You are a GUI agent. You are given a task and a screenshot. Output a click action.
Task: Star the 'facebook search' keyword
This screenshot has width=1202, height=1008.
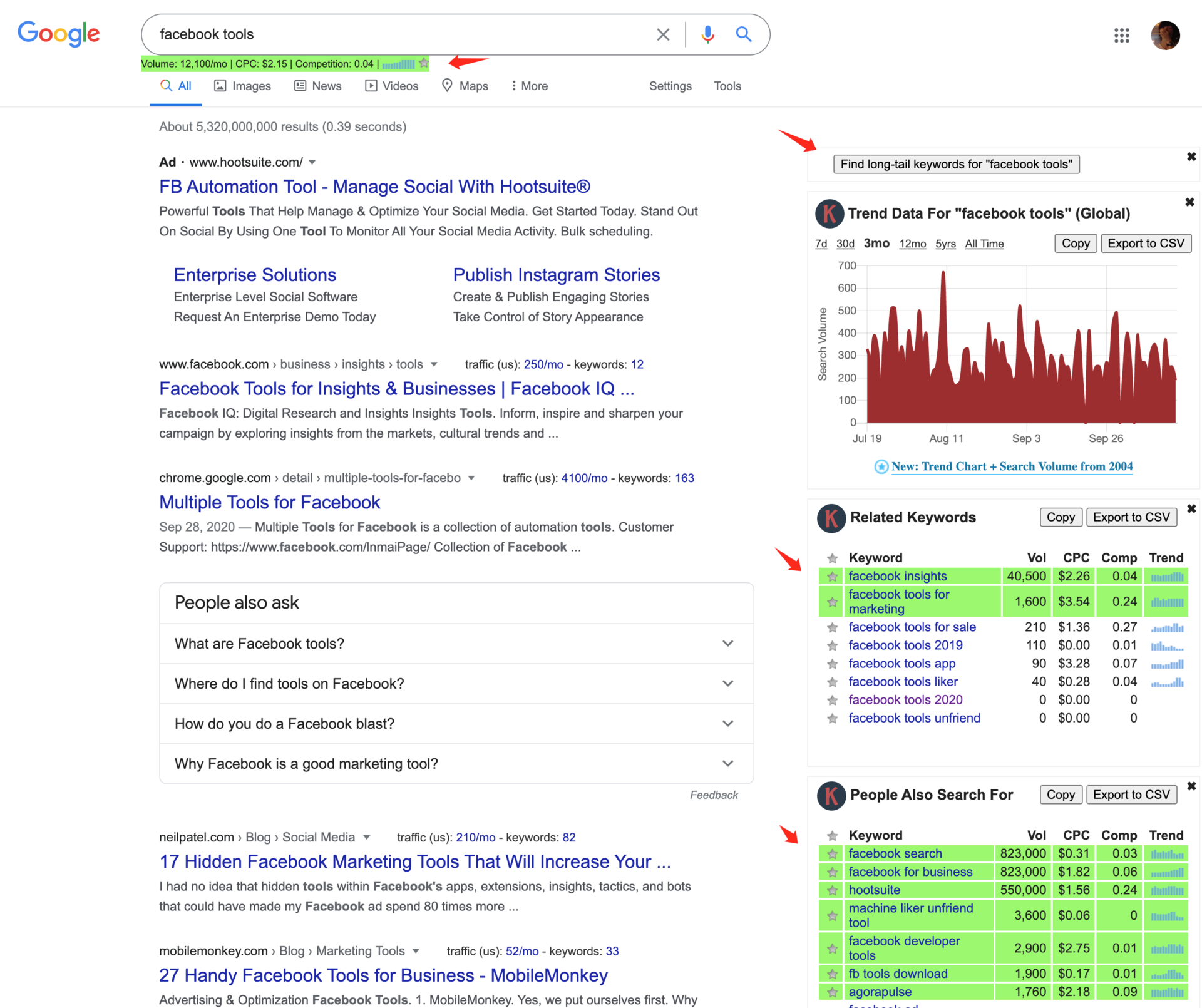(832, 854)
